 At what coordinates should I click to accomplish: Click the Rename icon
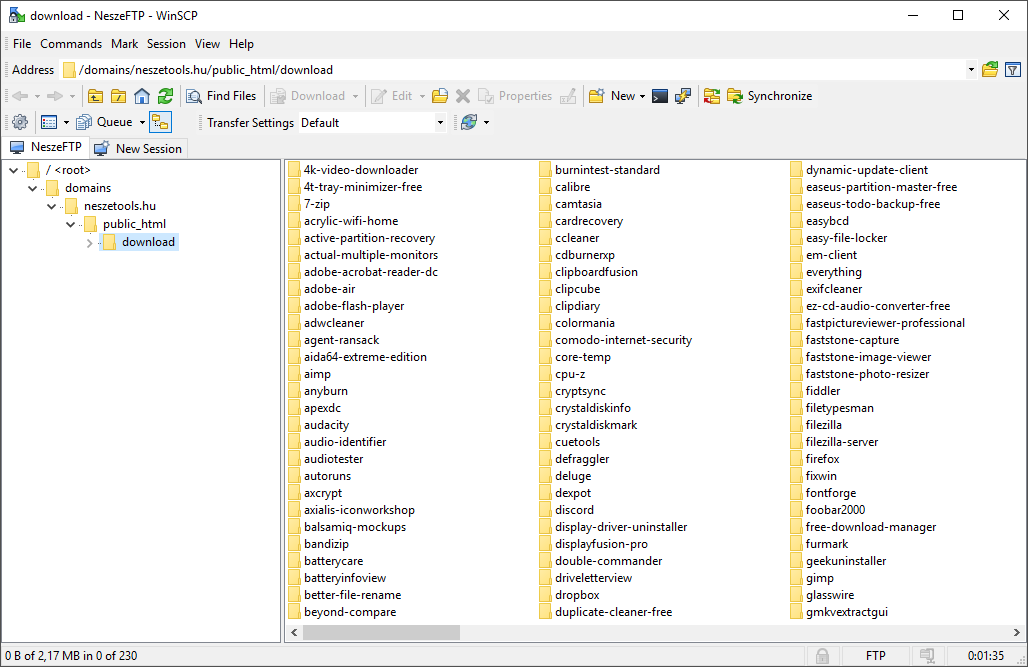[568, 96]
